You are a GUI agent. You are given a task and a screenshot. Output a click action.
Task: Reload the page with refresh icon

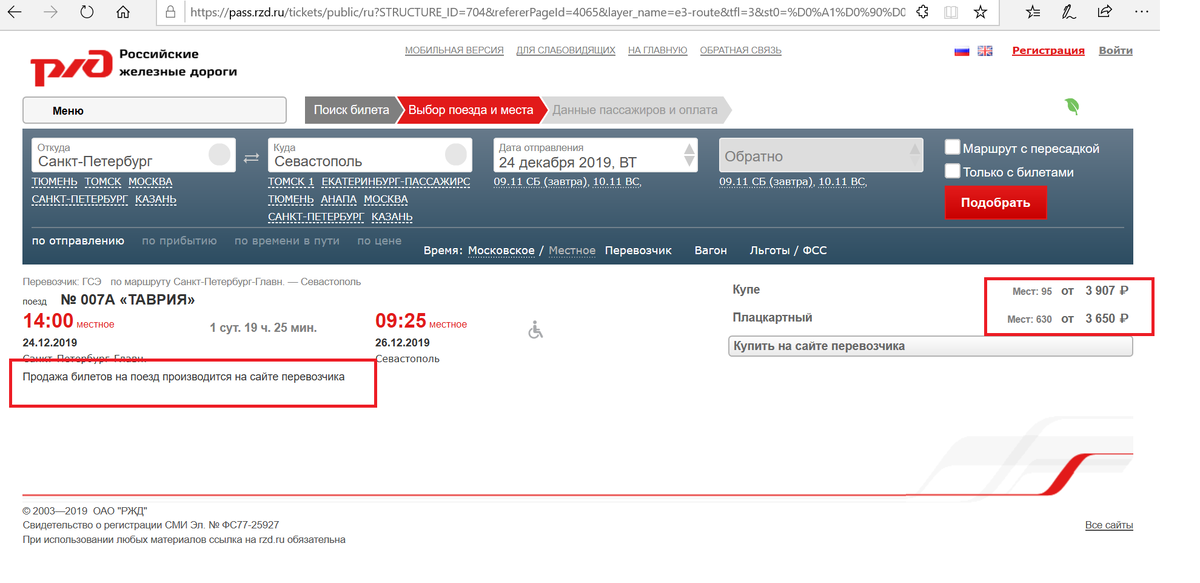87,13
